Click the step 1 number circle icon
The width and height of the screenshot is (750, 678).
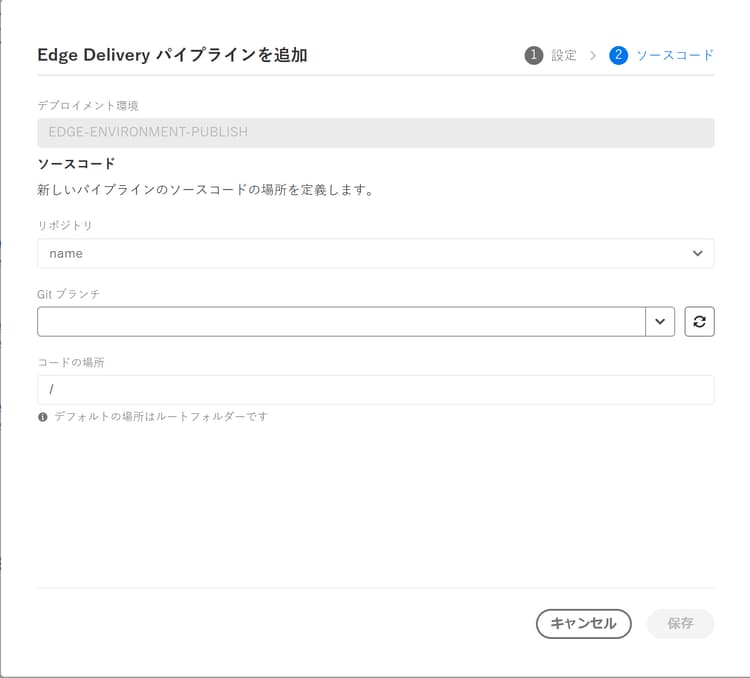tap(534, 55)
